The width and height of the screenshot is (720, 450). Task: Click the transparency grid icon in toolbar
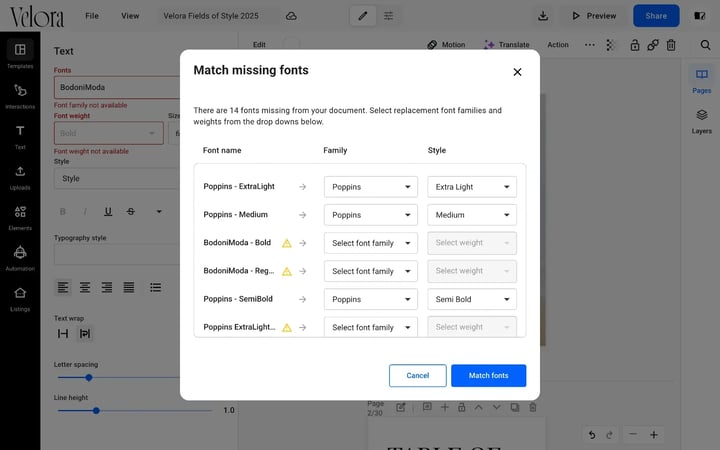coord(610,45)
